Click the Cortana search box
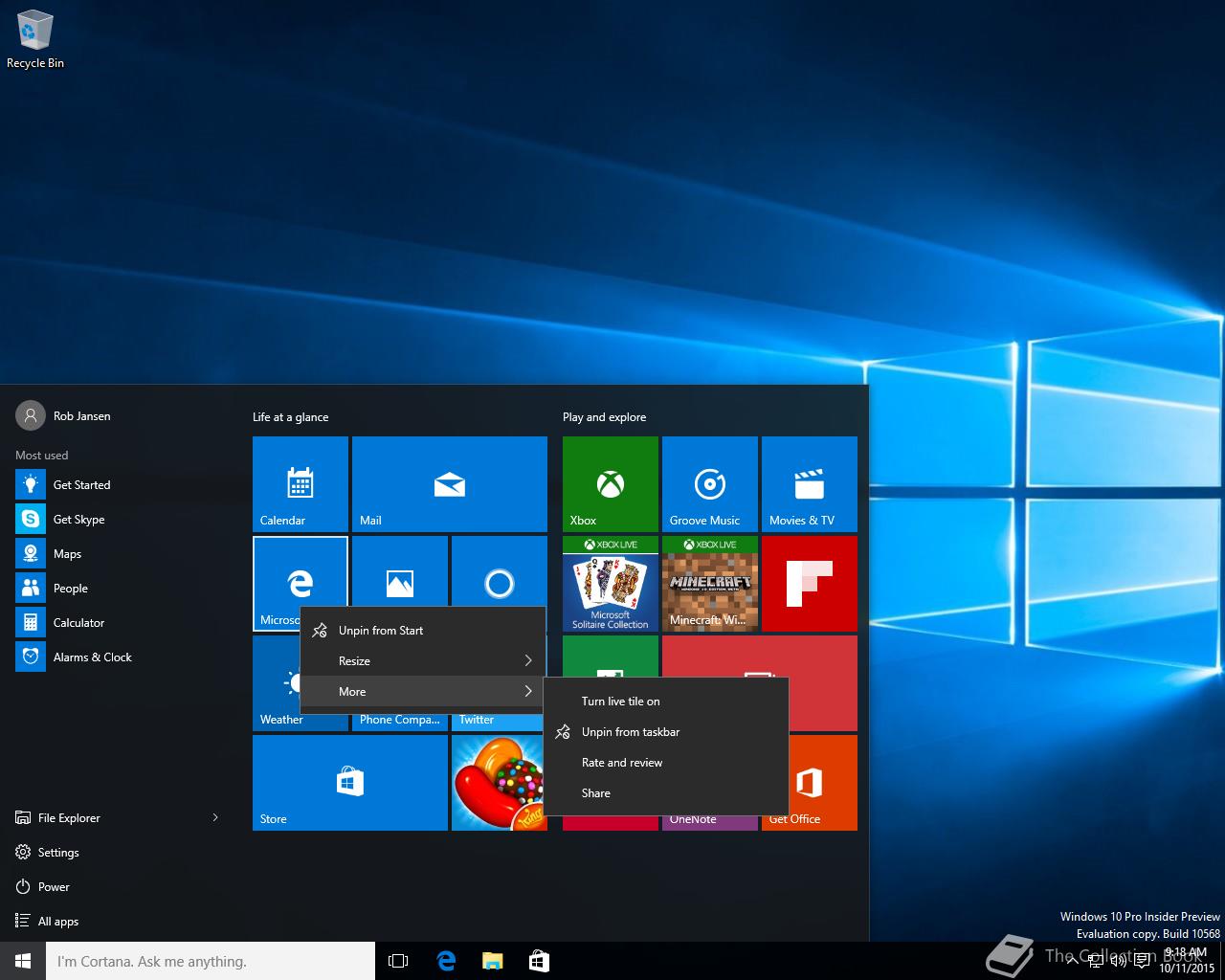The height and width of the screenshot is (980, 1225). point(211,961)
